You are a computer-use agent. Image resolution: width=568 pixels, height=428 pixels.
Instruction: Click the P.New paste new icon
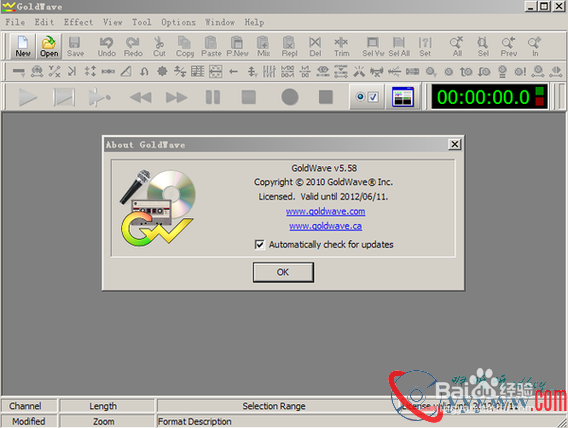pos(237,46)
